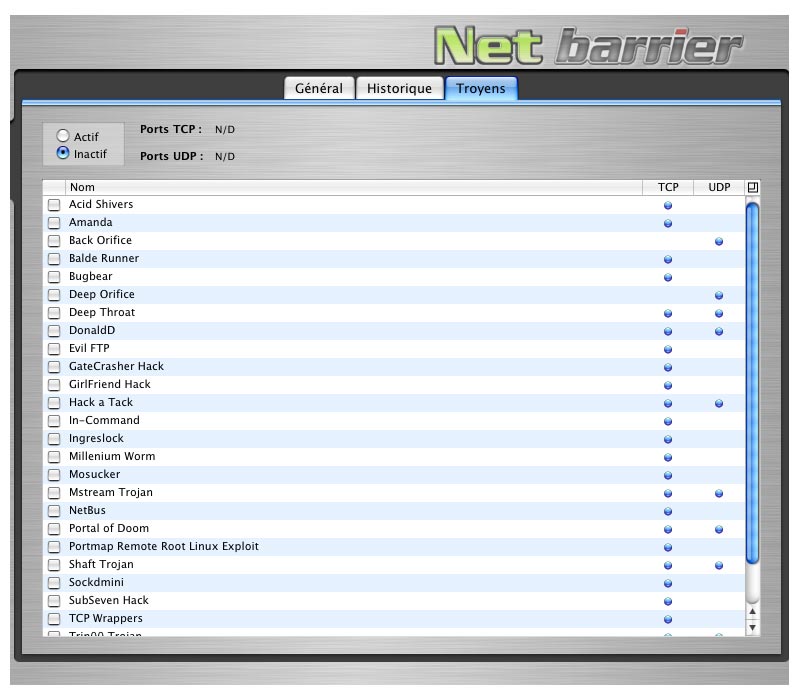Image resolution: width=800 pixels, height=700 pixels.
Task: Enable the Hack a Tack checkbox
Action: tap(54, 403)
